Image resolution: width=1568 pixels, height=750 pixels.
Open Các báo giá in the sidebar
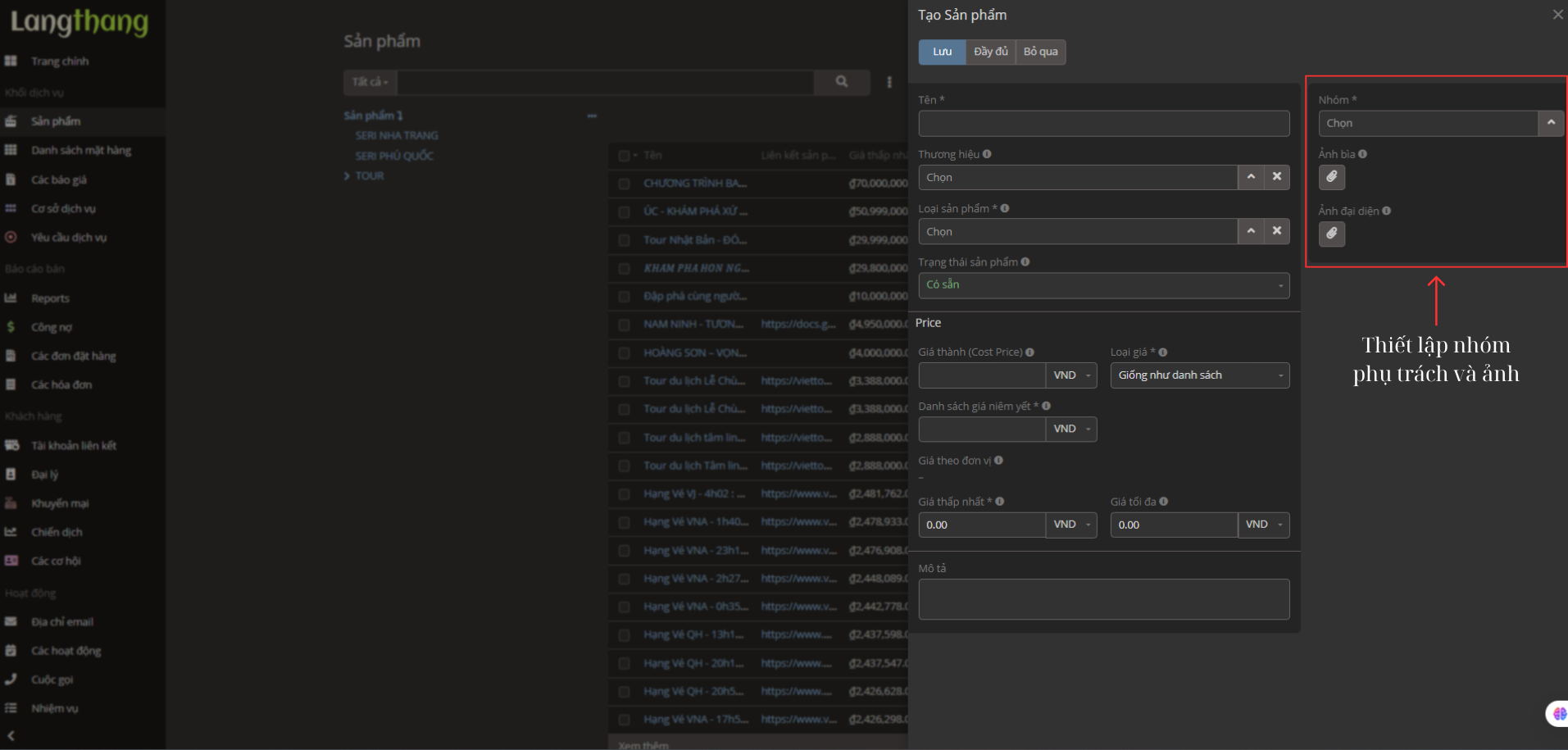[58, 180]
